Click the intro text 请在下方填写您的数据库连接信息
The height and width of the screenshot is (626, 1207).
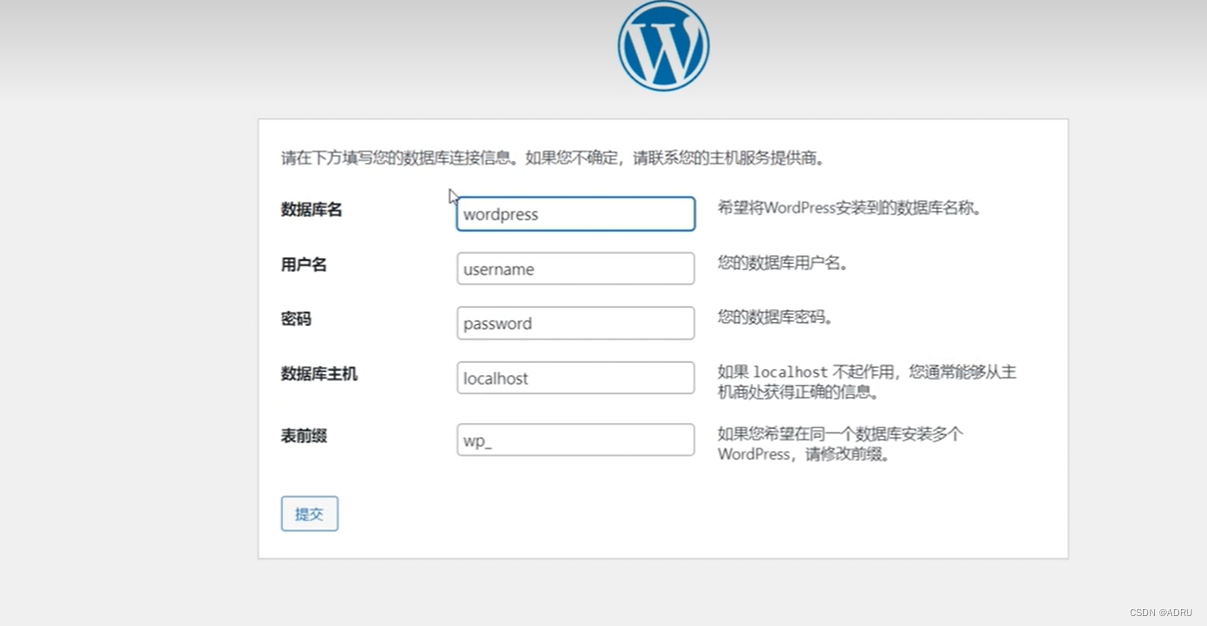398,158
